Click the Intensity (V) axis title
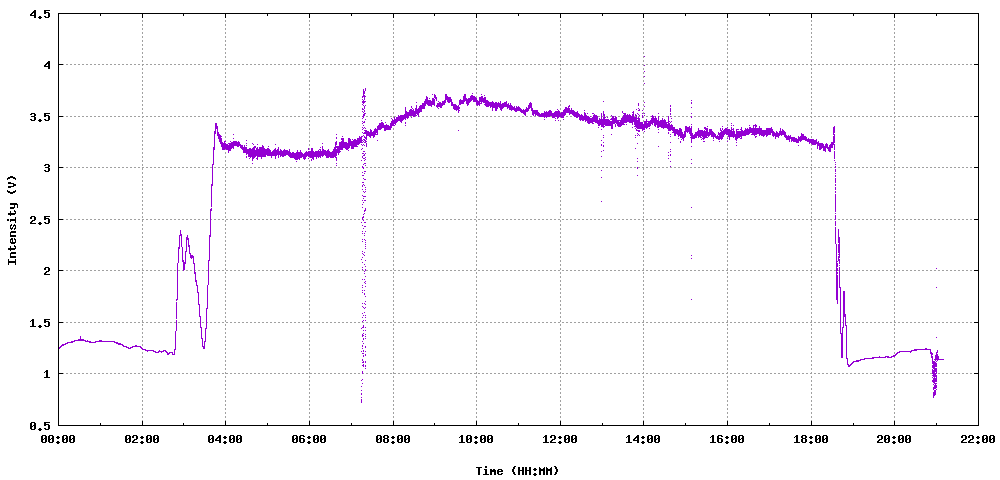The height and width of the screenshot is (480, 1000). (11, 219)
